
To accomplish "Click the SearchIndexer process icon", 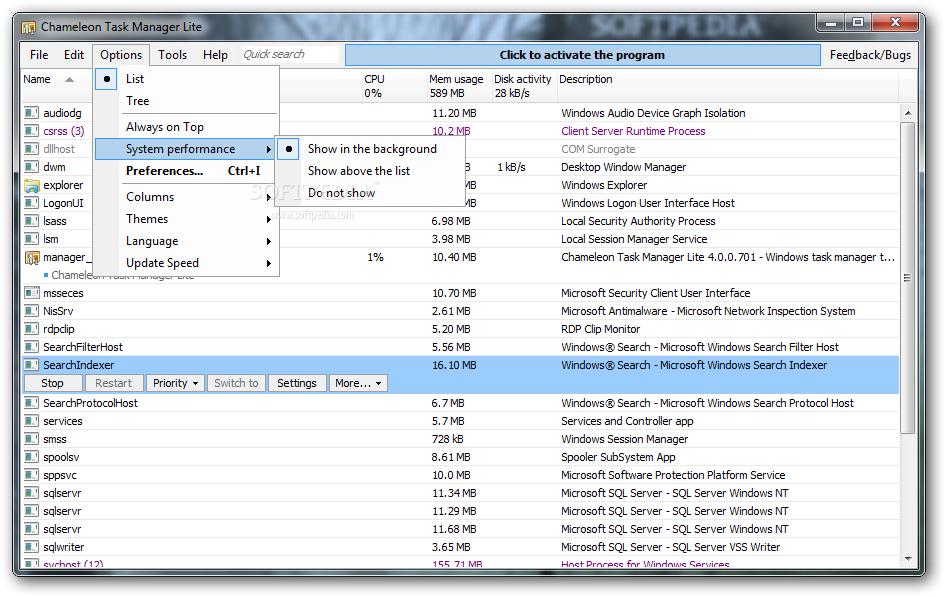I will coord(31,365).
